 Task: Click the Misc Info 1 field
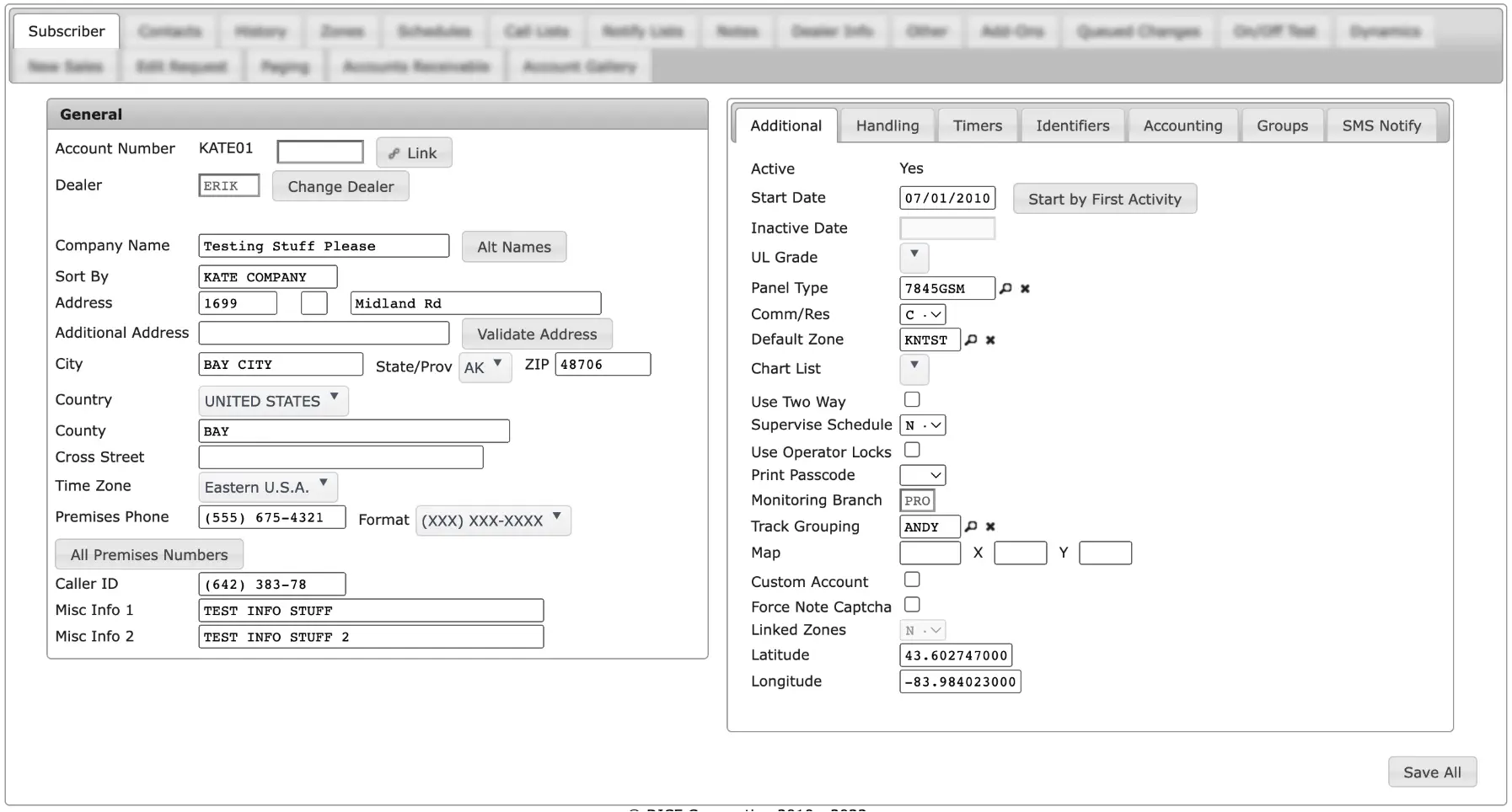(x=371, y=610)
